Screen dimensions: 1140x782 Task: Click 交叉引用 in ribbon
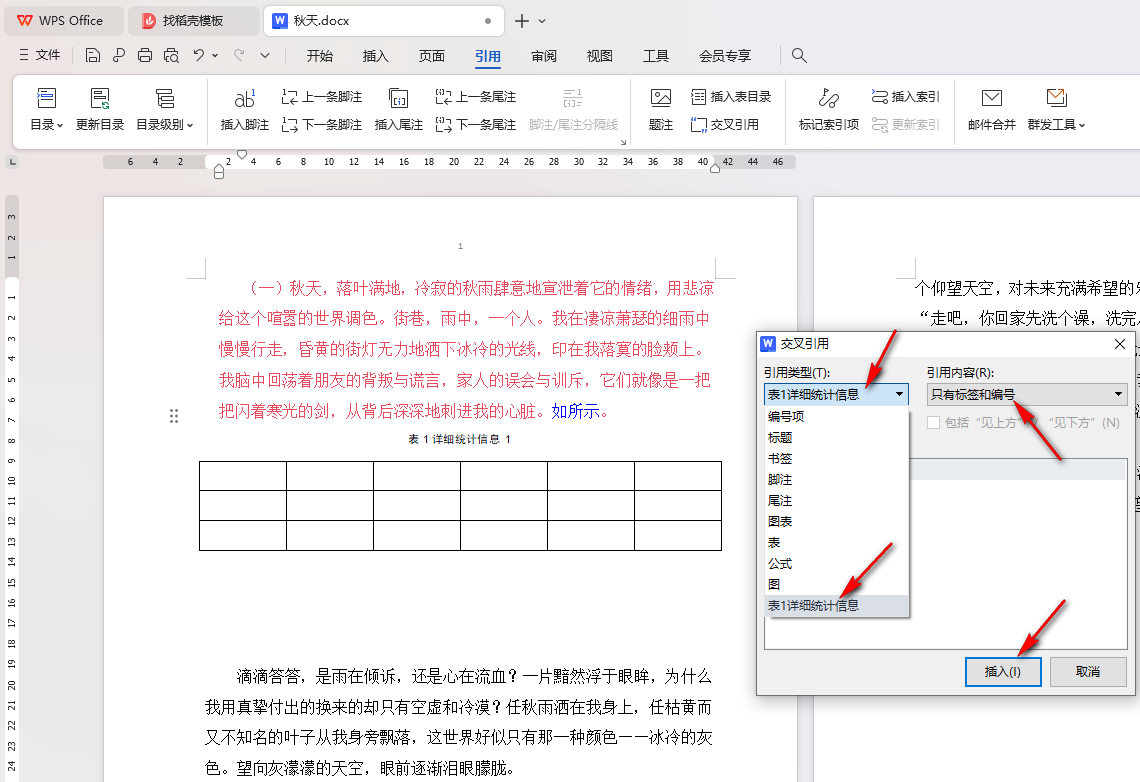pos(725,124)
